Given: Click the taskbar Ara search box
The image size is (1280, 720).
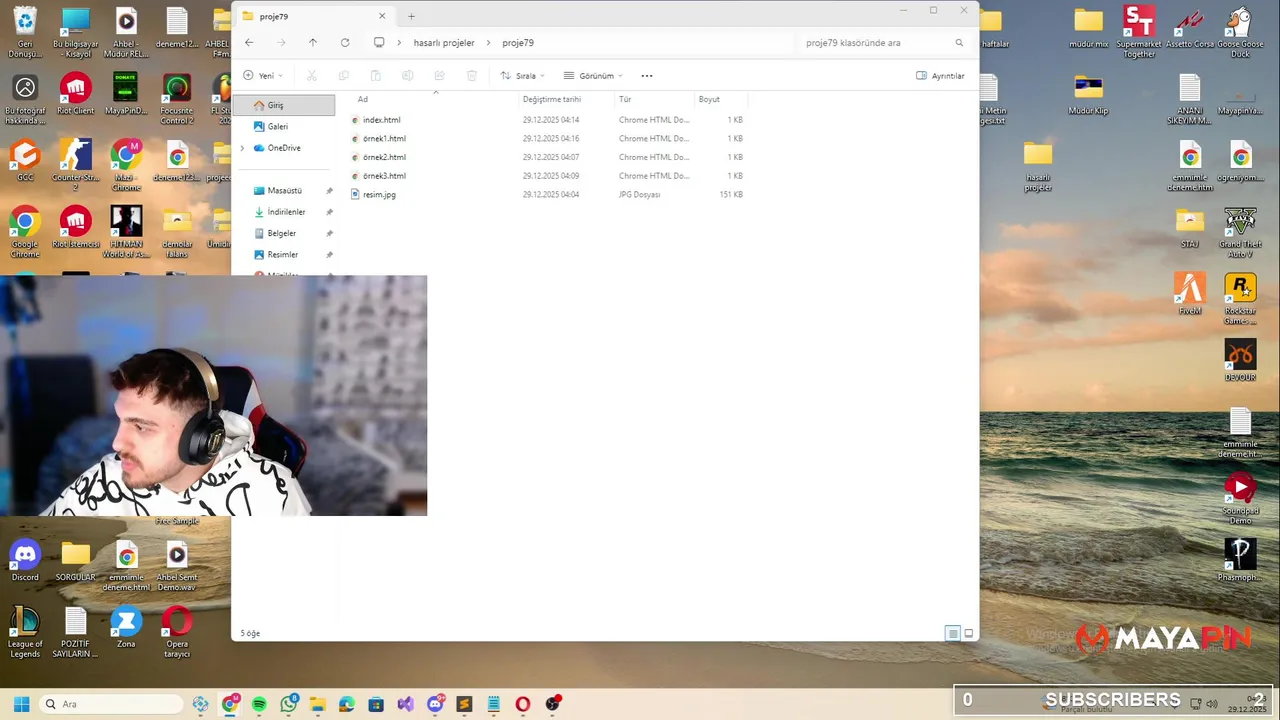Looking at the screenshot, I should pos(110,704).
